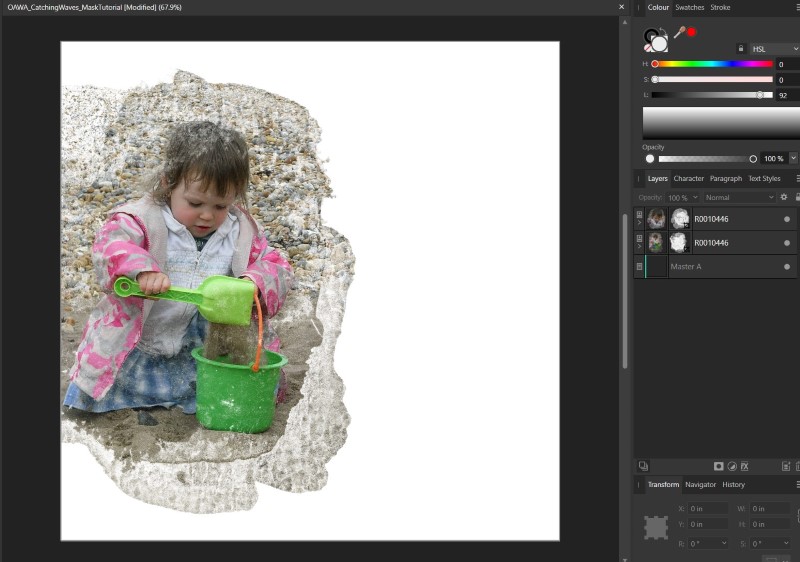The image size is (800, 562).
Task: Close the OAWA_CatchingWaves_MaskTutorial document tab
Action: [x=621, y=7]
